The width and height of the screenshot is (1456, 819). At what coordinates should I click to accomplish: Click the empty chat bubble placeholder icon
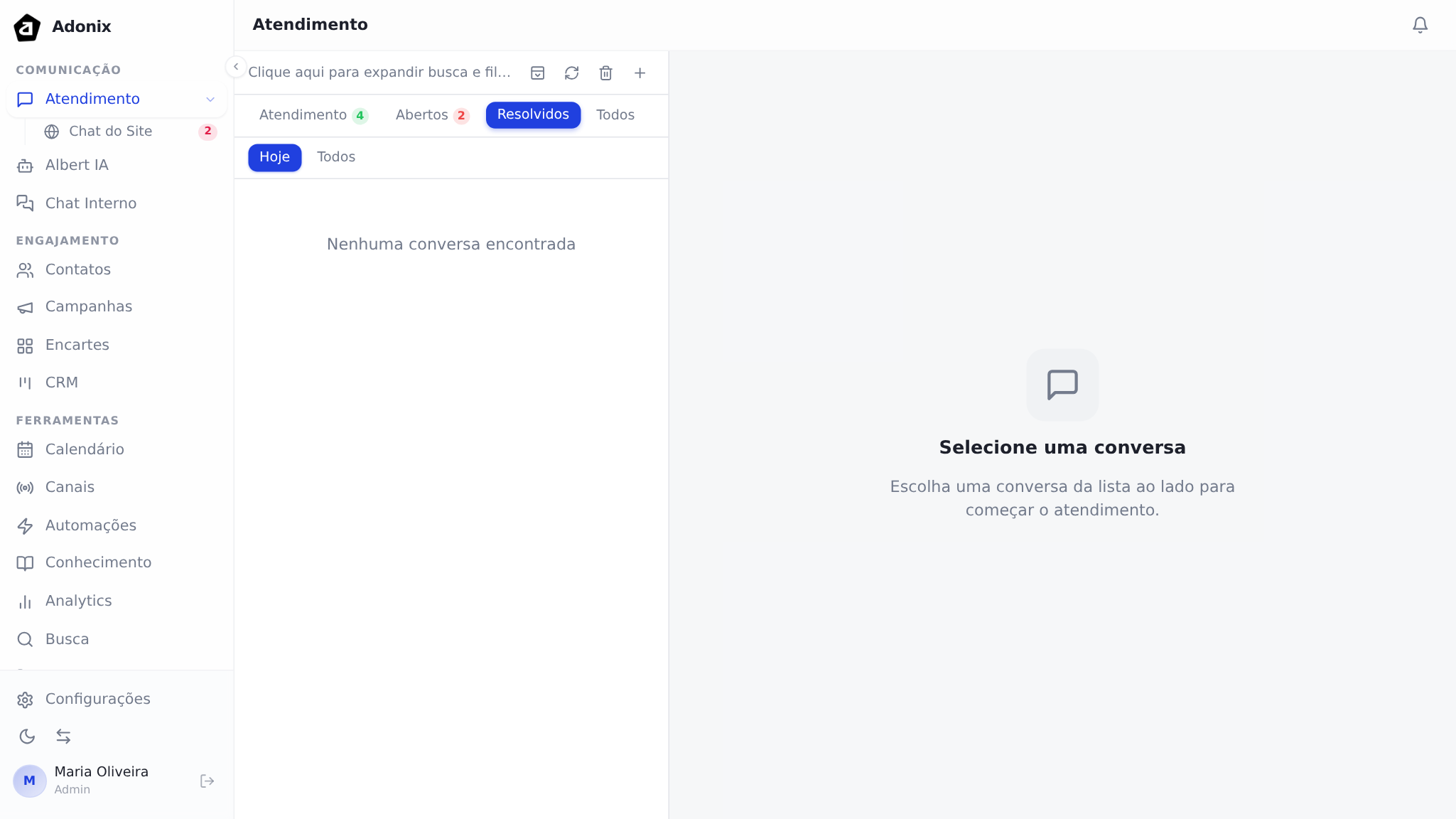(1062, 385)
